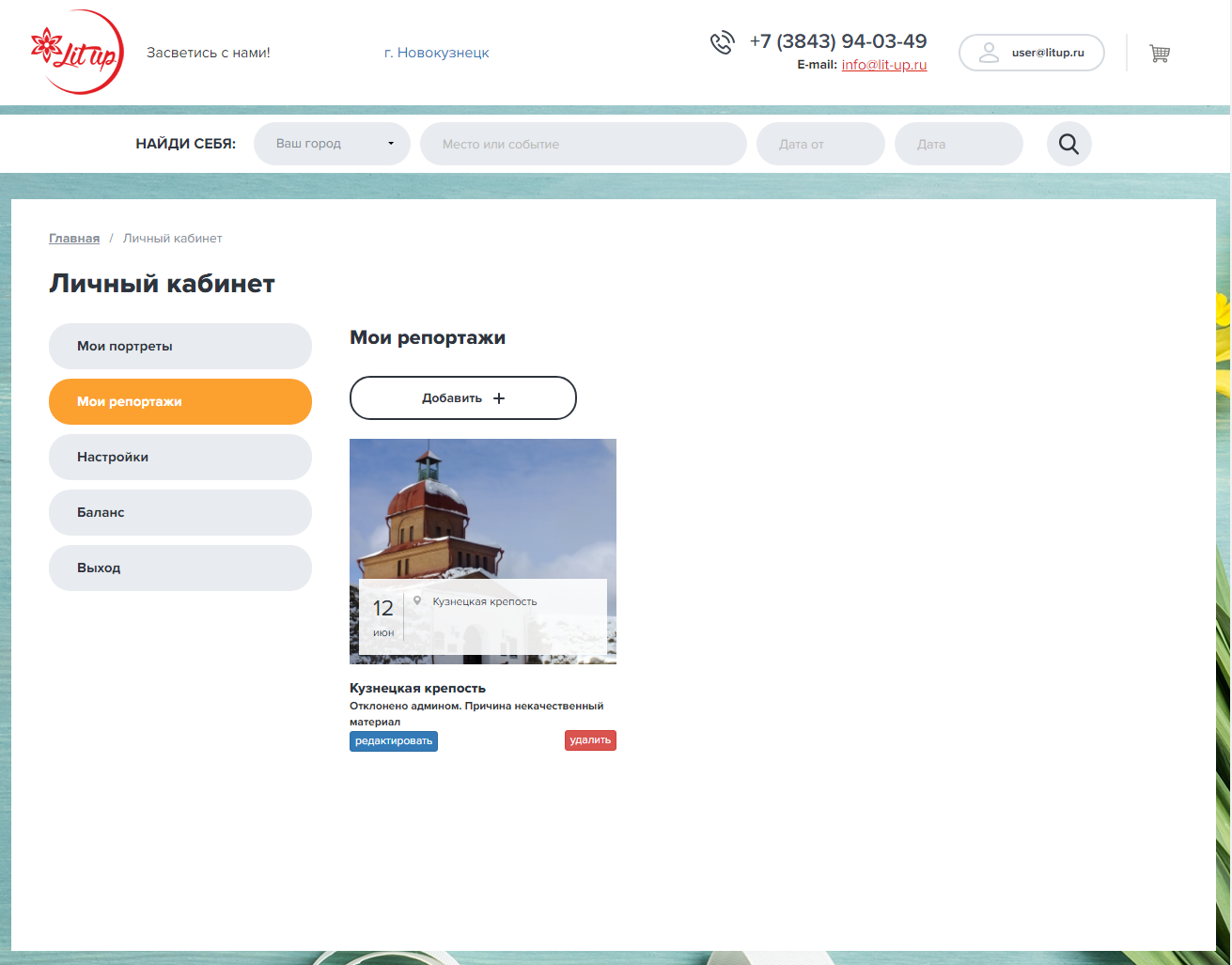
Task: Click the plus icon beside Добавить
Action: pos(499,398)
